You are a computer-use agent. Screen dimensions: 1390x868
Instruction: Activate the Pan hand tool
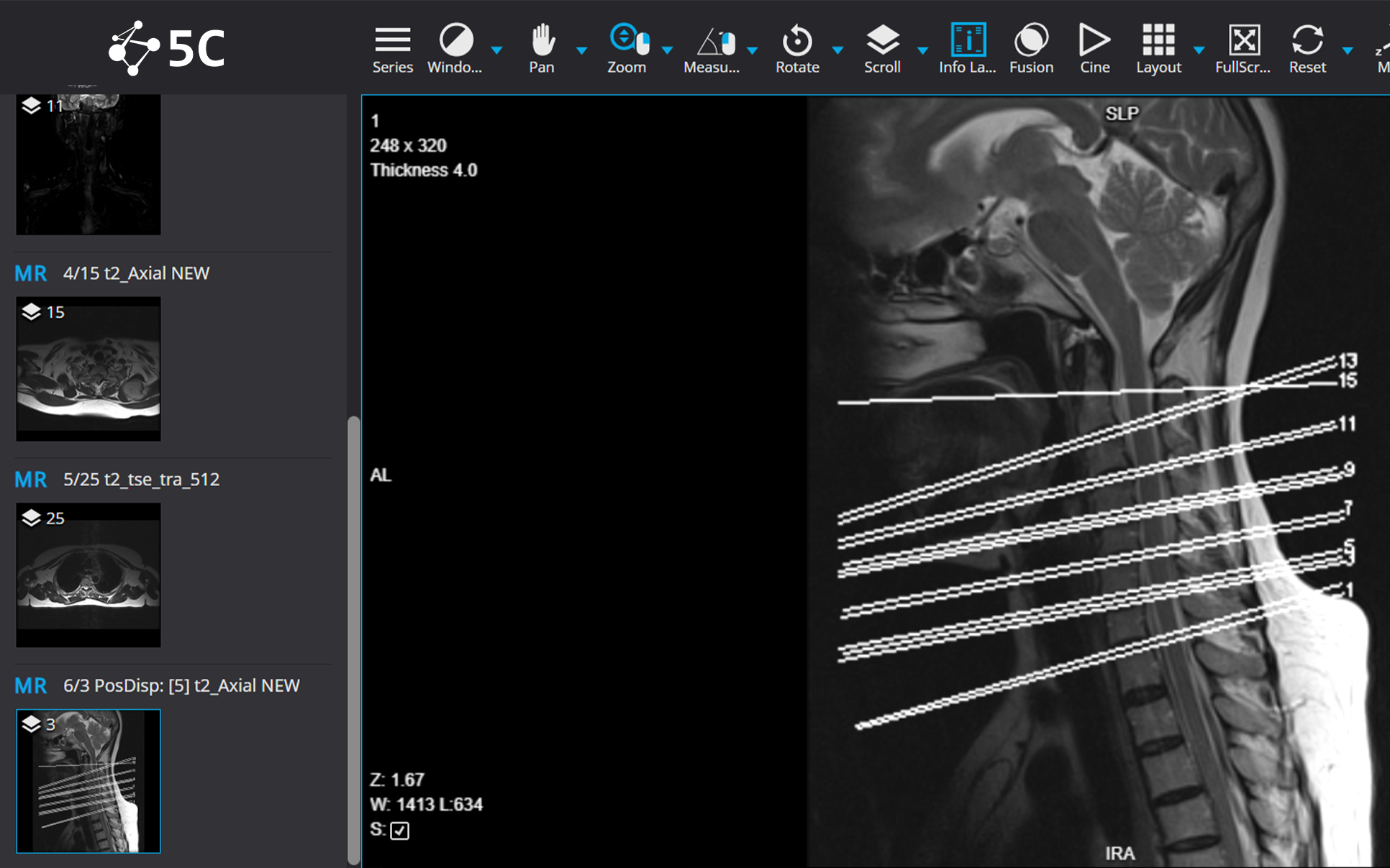tap(542, 49)
